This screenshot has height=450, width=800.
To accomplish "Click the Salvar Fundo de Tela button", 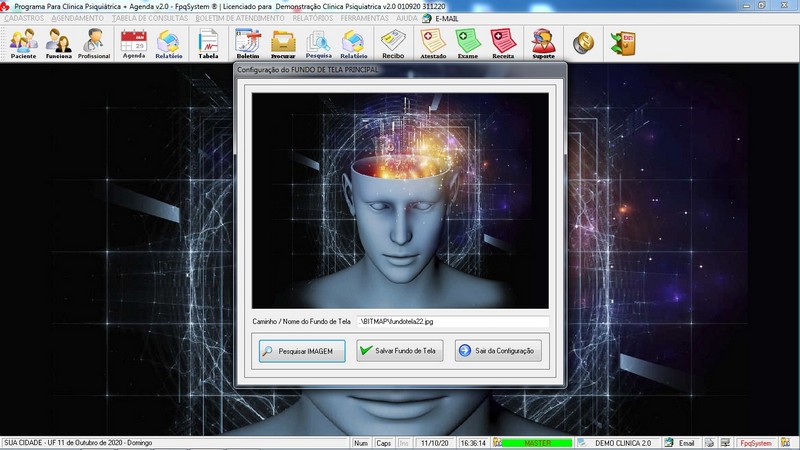I will pyautogui.click(x=399, y=351).
